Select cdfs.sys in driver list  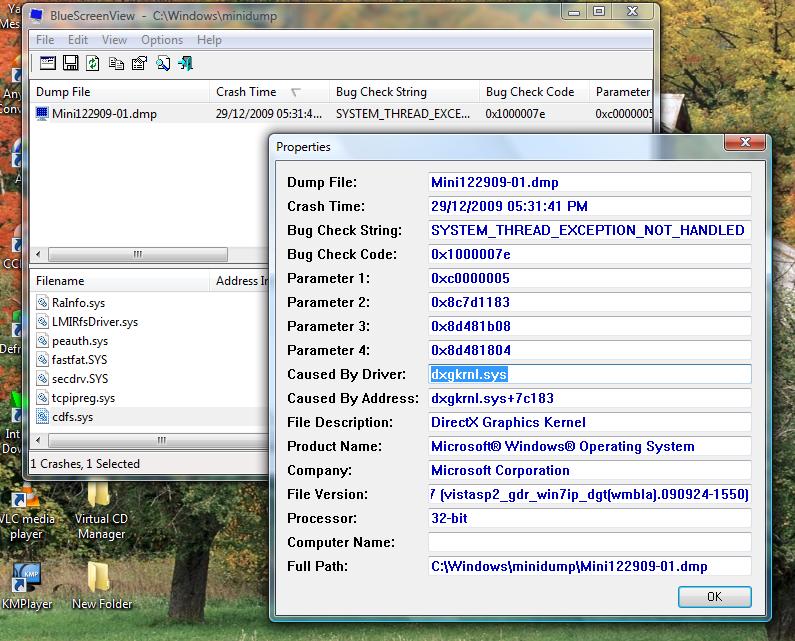click(x=73, y=417)
